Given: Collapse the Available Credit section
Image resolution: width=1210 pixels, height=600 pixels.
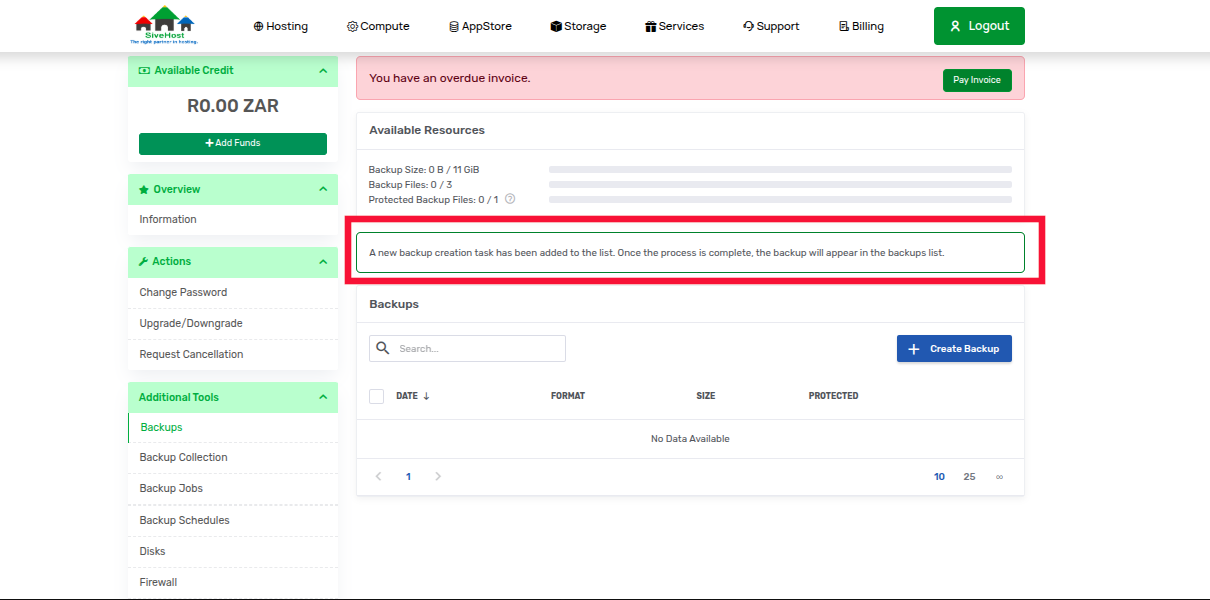Looking at the screenshot, I should pyautogui.click(x=322, y=70).
